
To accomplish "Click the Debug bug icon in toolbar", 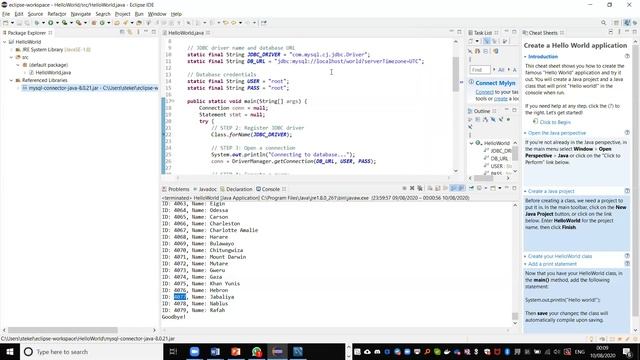I will [x=37, y=23].
